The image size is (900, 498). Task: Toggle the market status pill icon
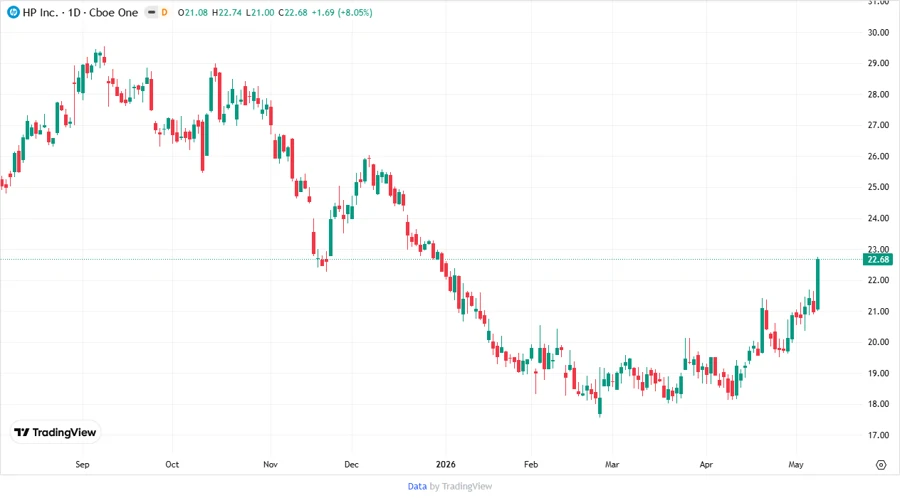point(151,12)
